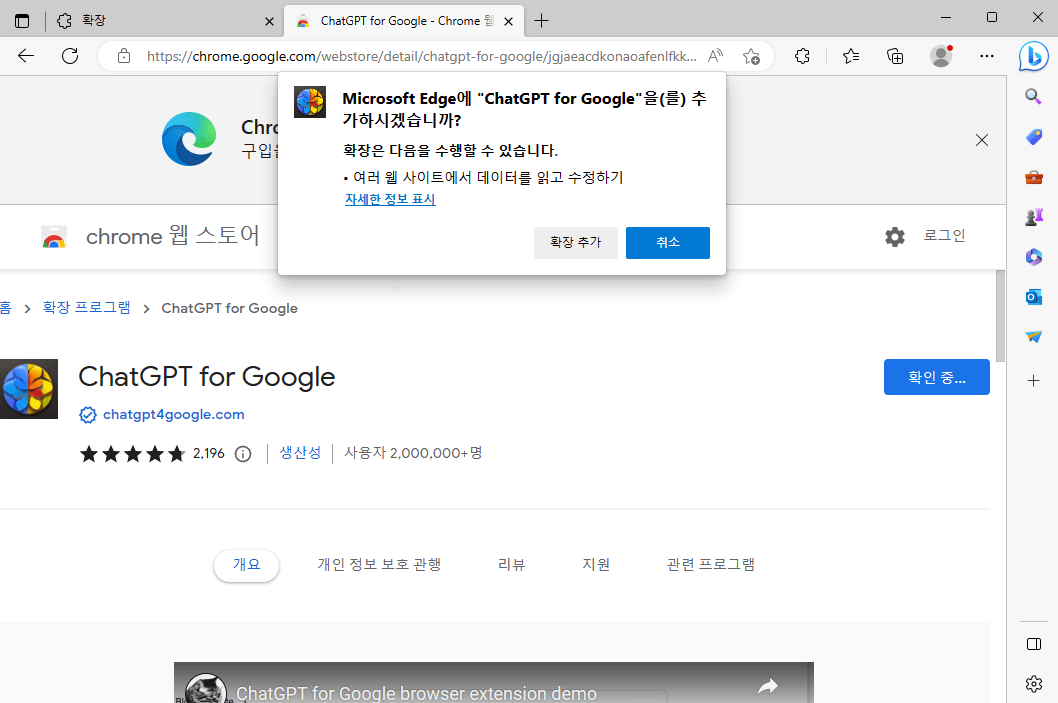Image resolution: width=1058 pixels, height=703 pixels.
Task: Open the user profile avatar
Action: [941, 56]
